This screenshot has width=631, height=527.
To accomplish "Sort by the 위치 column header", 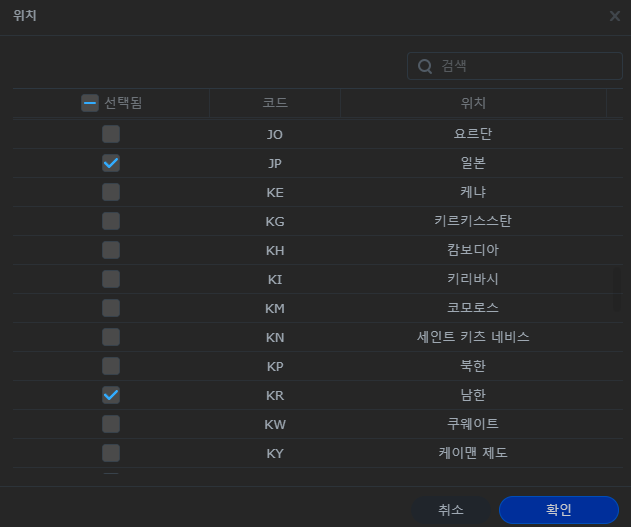I will (x=473, y=103).
